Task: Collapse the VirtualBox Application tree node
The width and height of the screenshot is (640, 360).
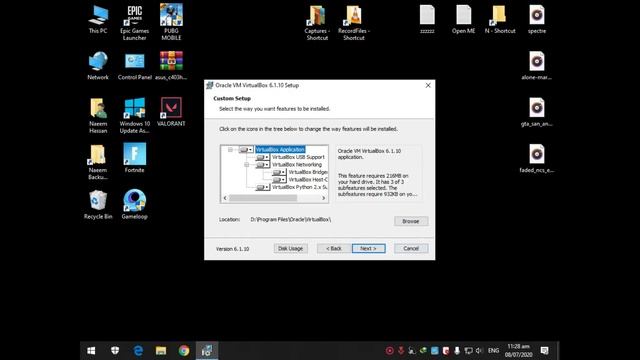Action: [x=230, y=150]
